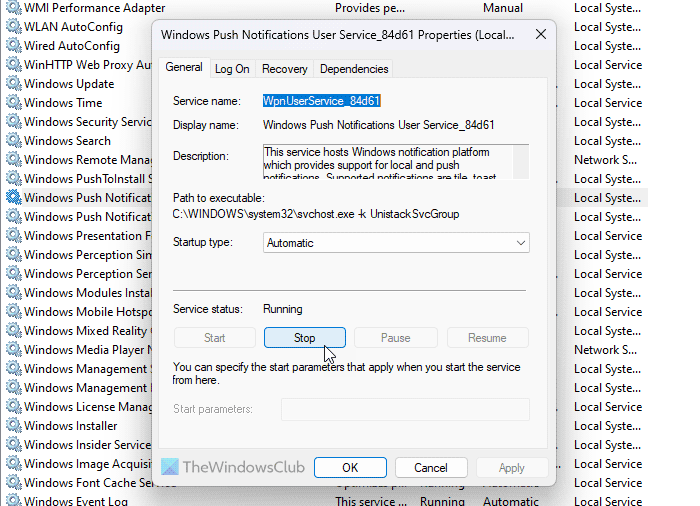Select the WpnUserService_84d61 service name text
The image size is (700, 506).
321,101
